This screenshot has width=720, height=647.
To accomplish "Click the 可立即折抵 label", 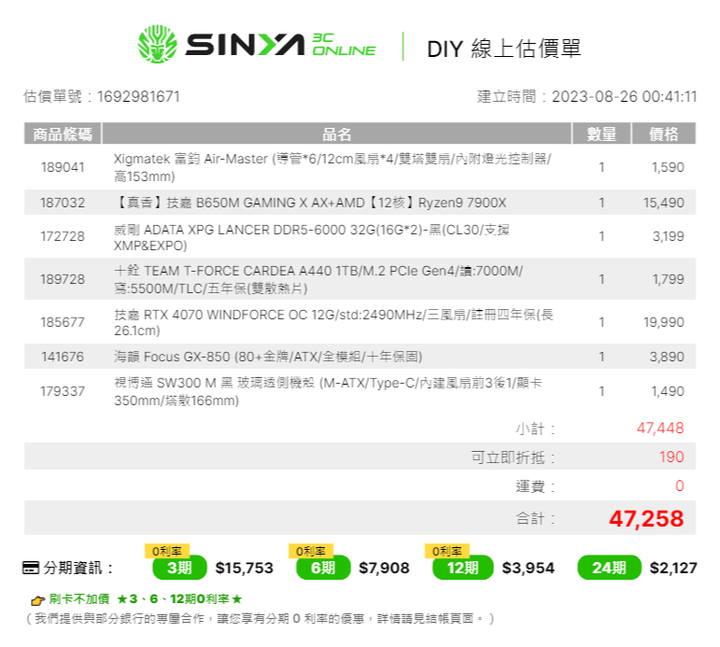I will 513,458.
